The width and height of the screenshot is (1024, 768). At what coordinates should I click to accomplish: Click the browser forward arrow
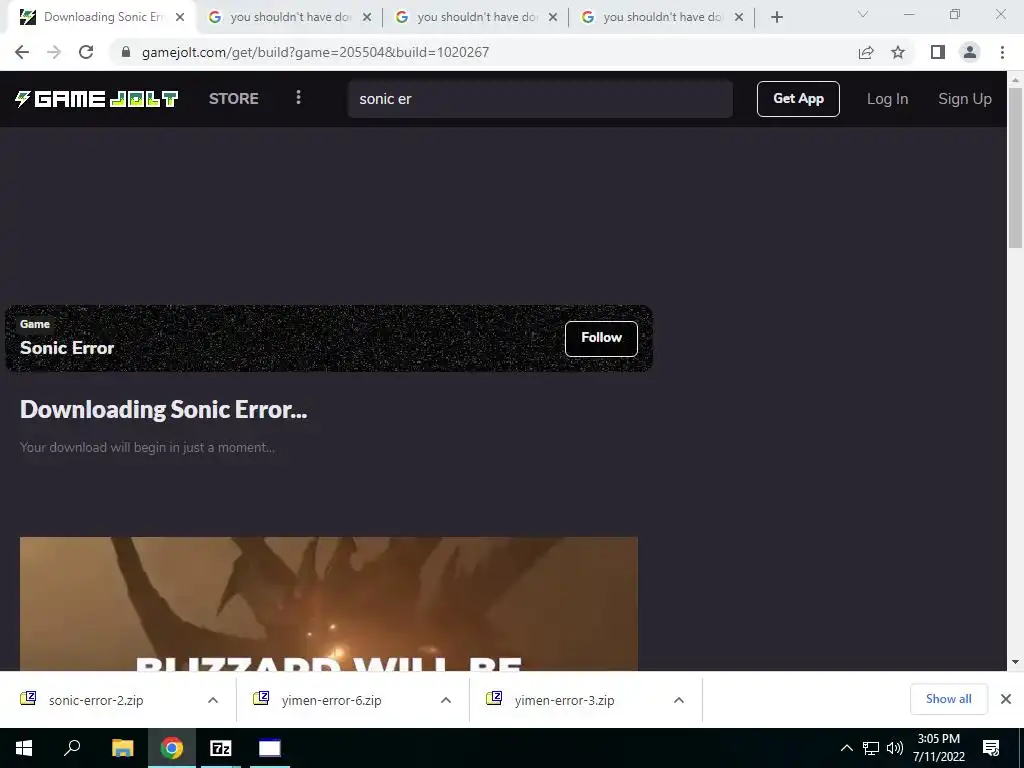tap(54, 52)
